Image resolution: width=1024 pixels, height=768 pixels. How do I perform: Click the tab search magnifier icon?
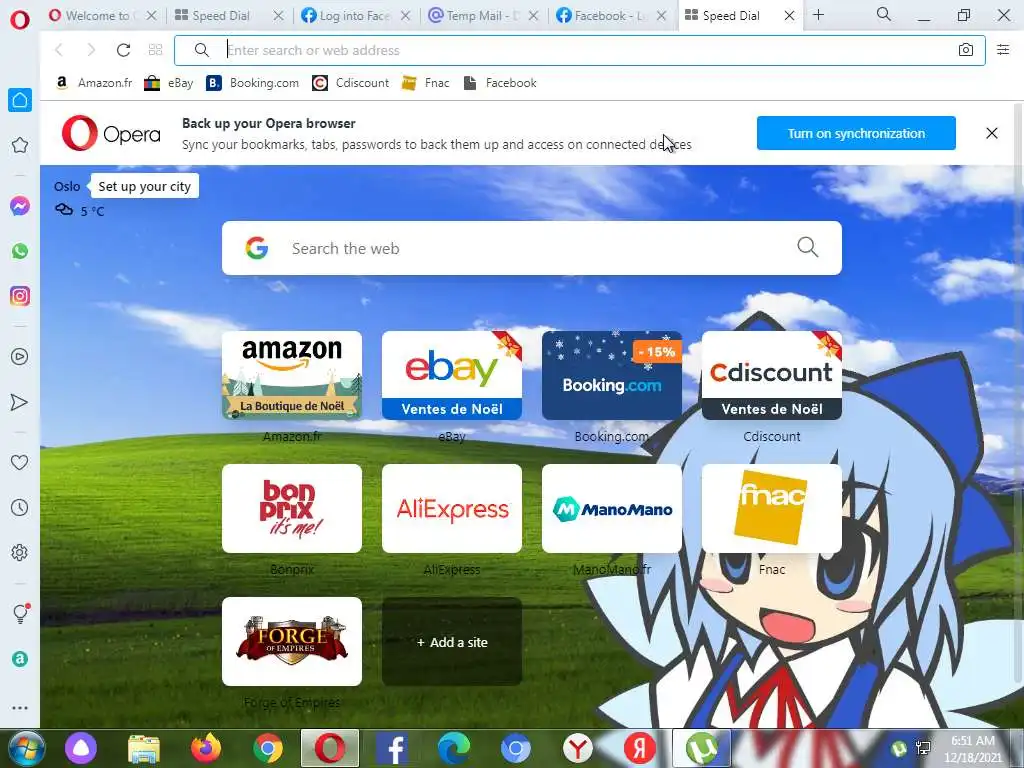[x=884, y=14]
